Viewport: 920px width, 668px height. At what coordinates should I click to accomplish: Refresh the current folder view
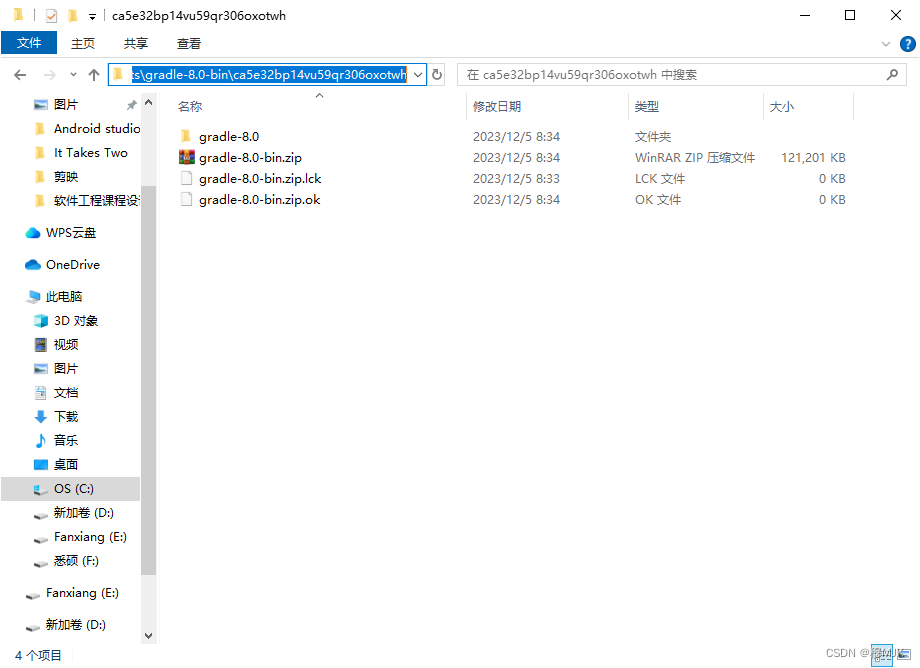[437, 74]
